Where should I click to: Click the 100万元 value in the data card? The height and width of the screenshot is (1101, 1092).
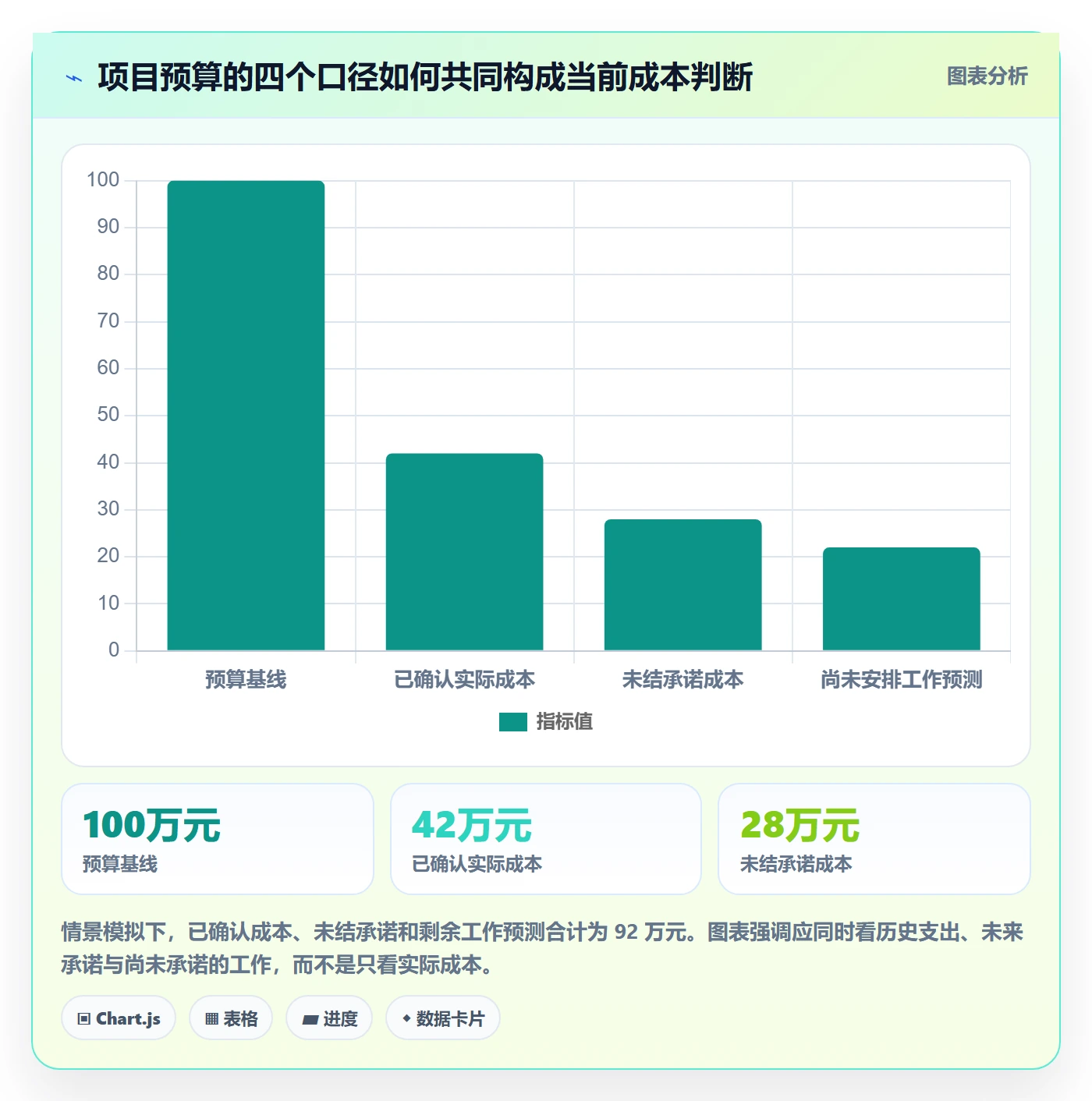pyautogui.click(x=152, y=825)
